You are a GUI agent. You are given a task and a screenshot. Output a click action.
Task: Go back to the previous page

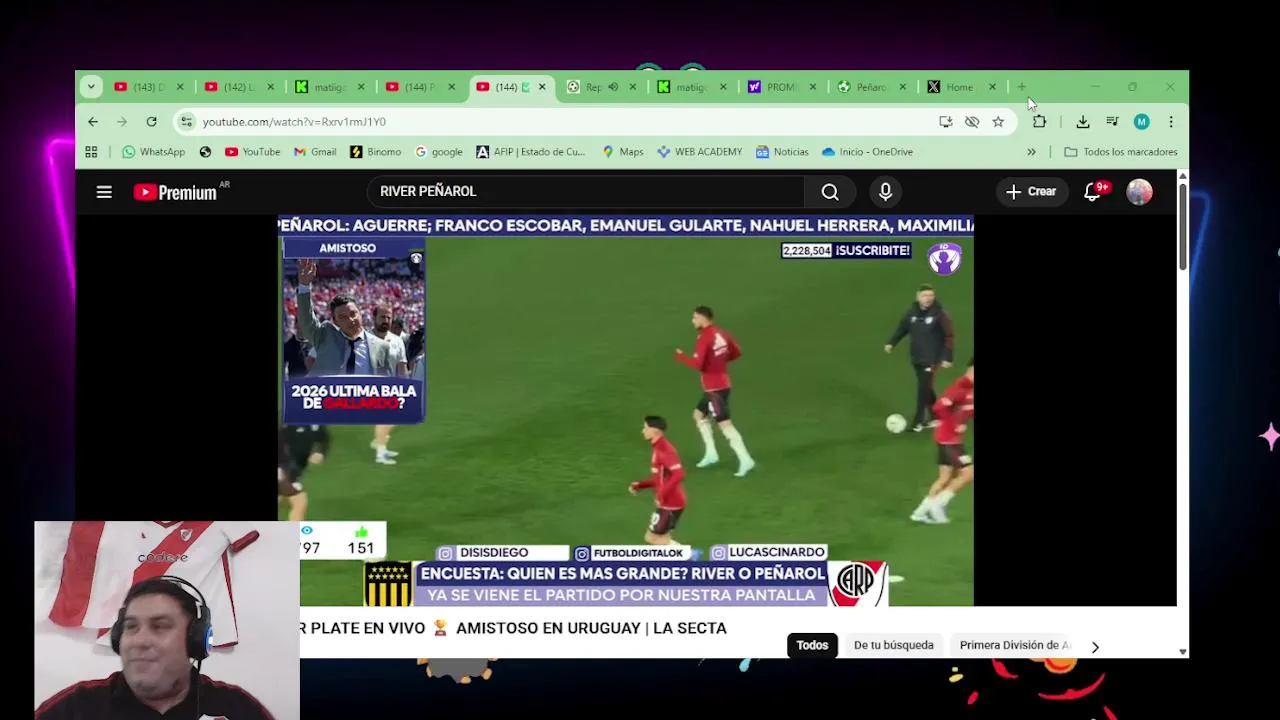click(93, 122)
